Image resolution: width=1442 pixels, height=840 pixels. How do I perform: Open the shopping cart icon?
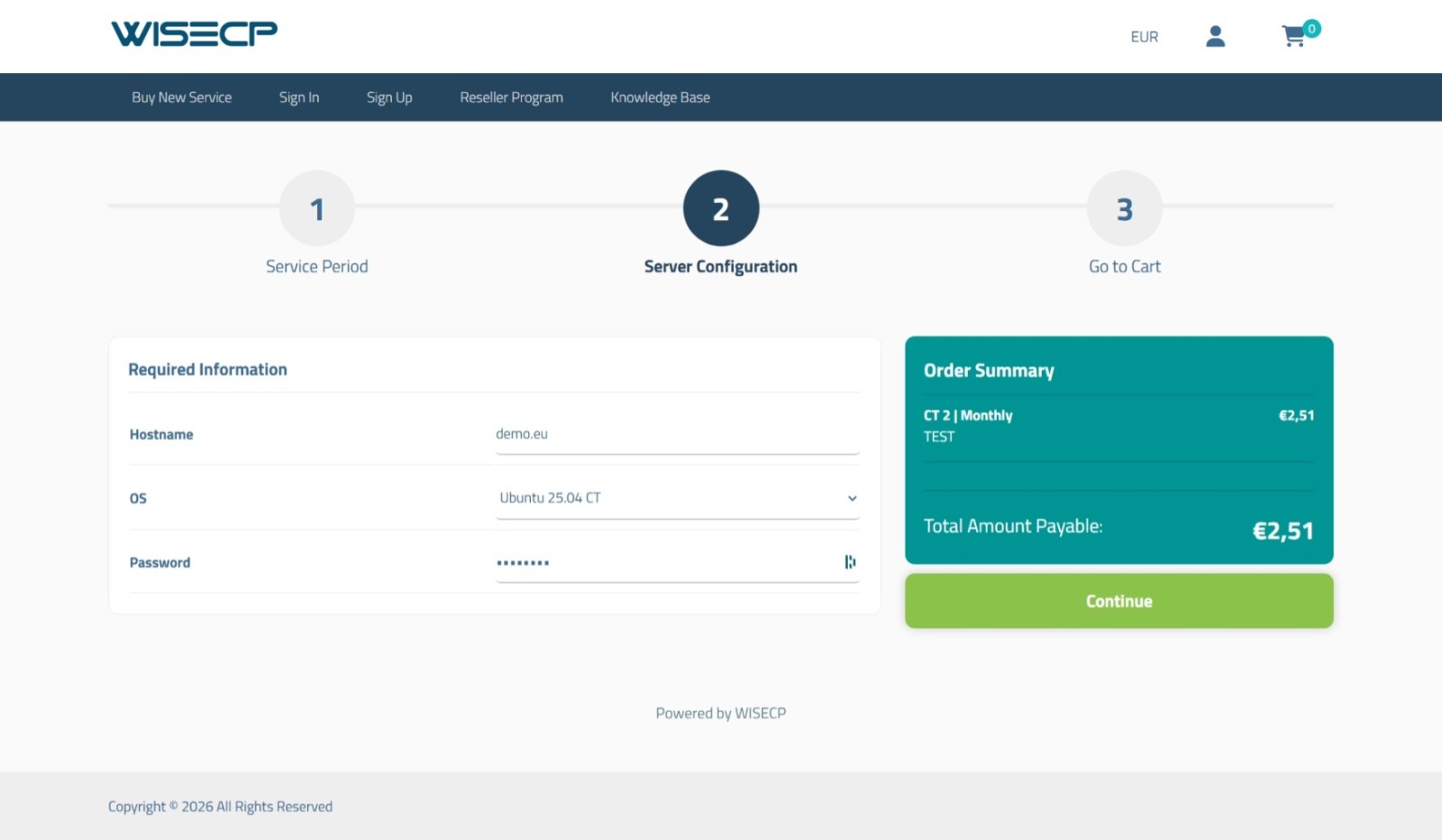(x=1293, y=37)
